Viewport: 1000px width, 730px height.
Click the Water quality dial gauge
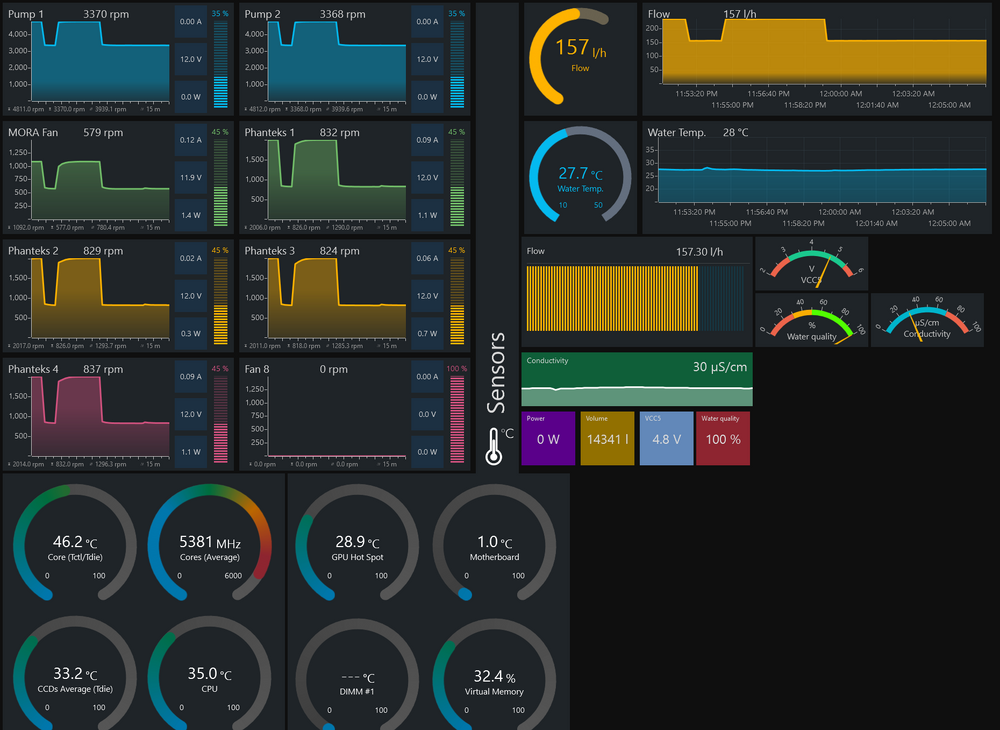(x=811, y=320)
